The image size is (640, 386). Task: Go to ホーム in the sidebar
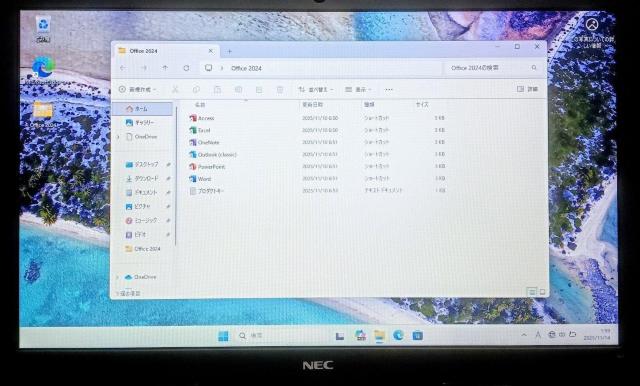143,109
